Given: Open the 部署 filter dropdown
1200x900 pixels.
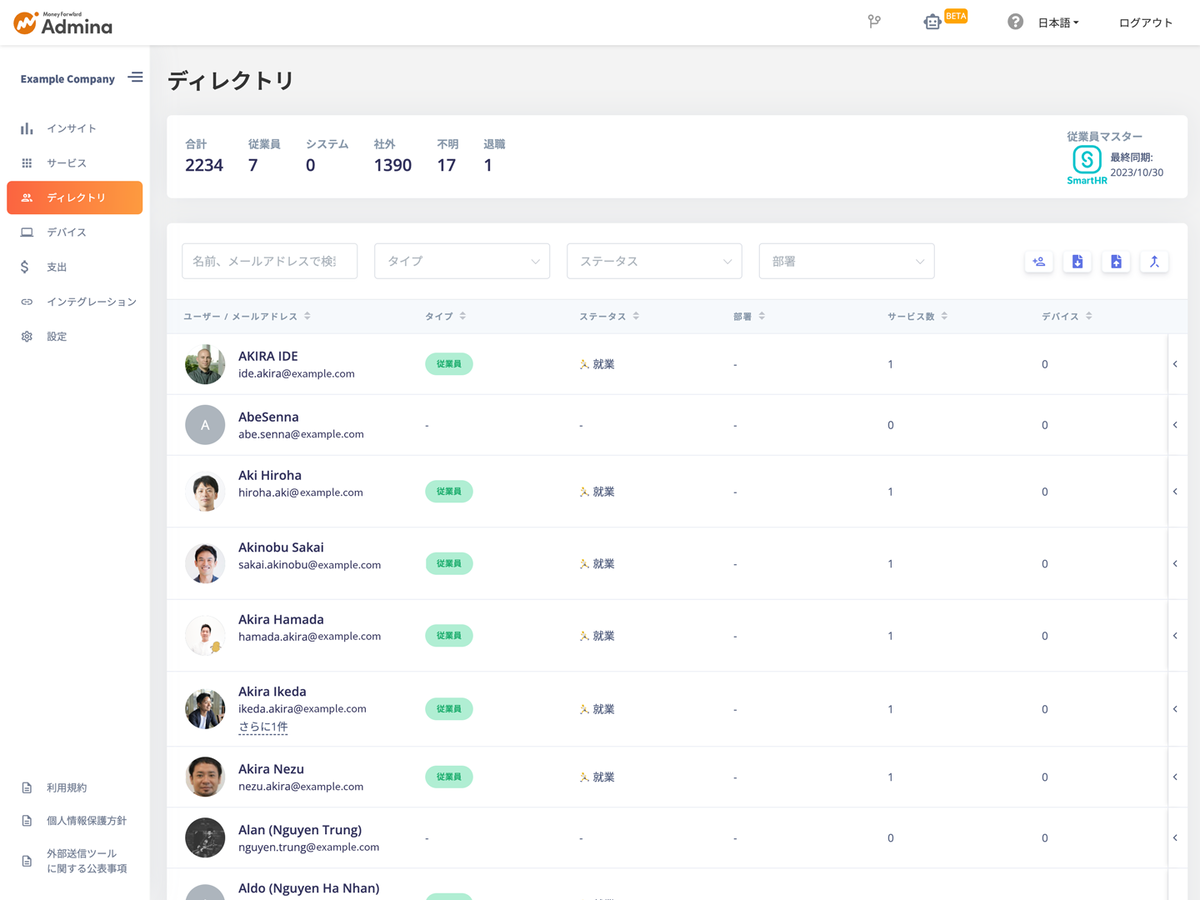Looking at the screenshot, I should (x=846, y=261).
